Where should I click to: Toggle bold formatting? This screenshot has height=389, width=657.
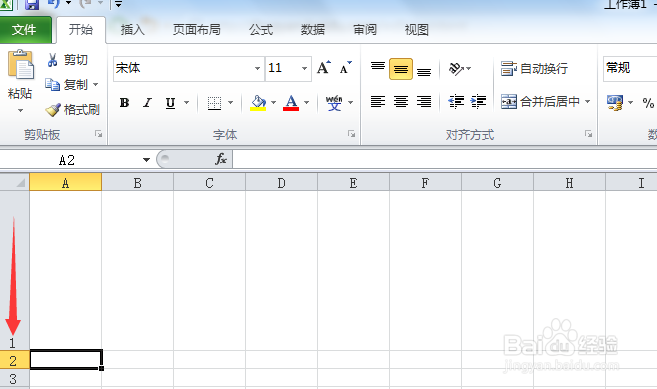pyautogui.click(x=124, y=103)
